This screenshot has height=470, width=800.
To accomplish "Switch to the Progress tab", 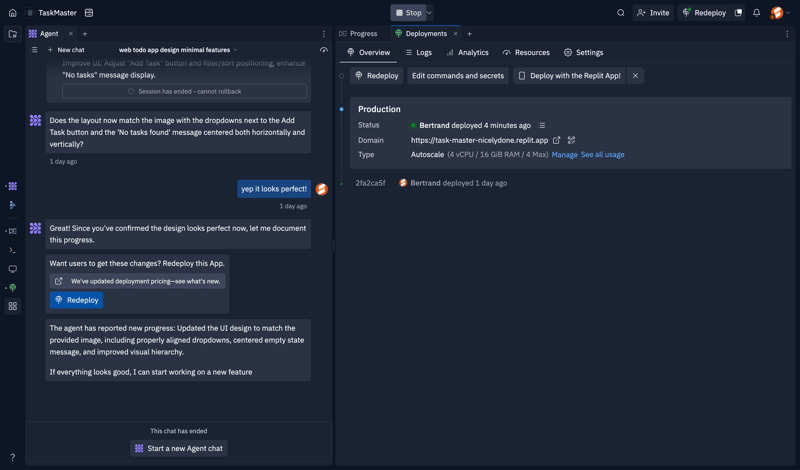I will 358,34.
